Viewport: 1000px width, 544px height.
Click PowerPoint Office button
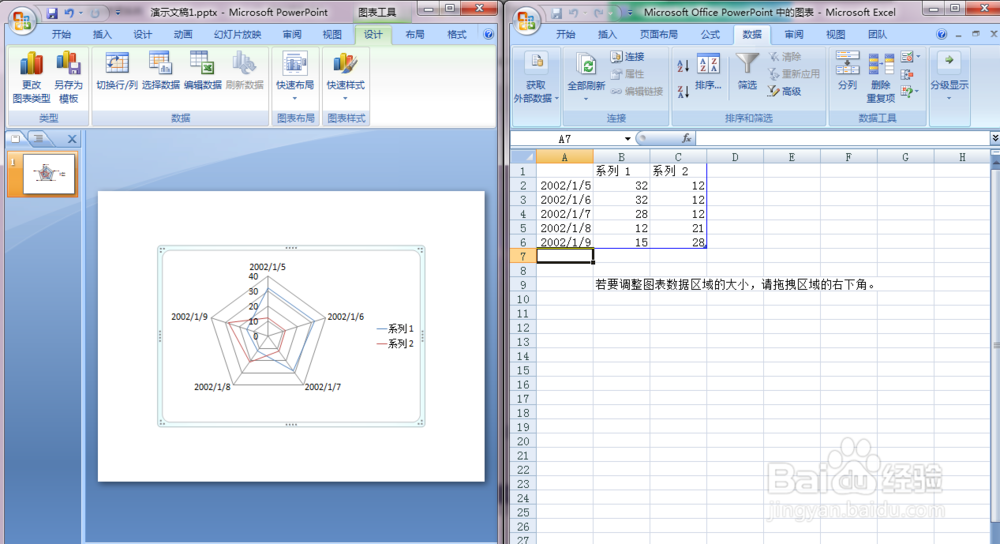[x=22, y=20]
